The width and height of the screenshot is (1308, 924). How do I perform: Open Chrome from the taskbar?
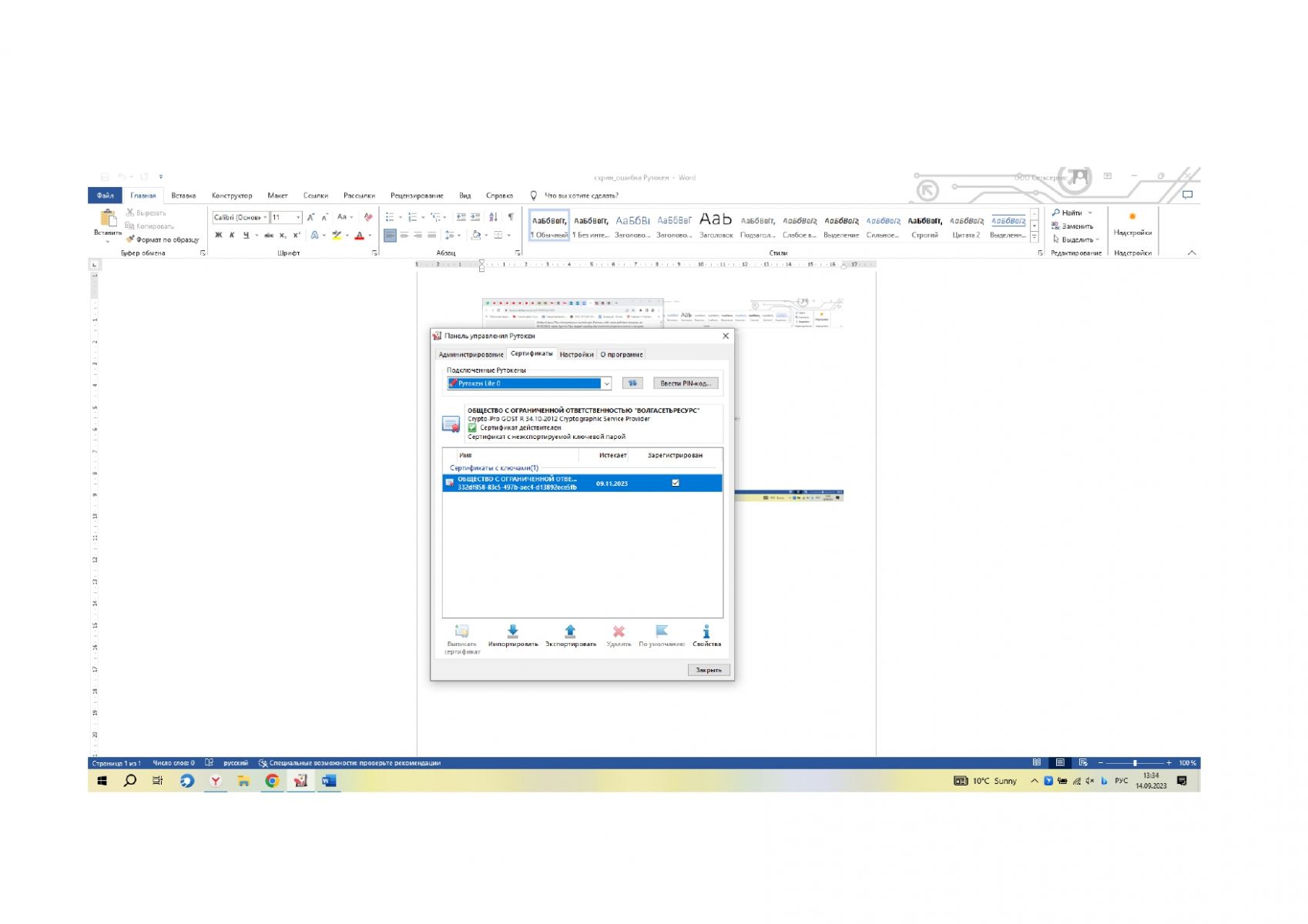pos(271,781)
